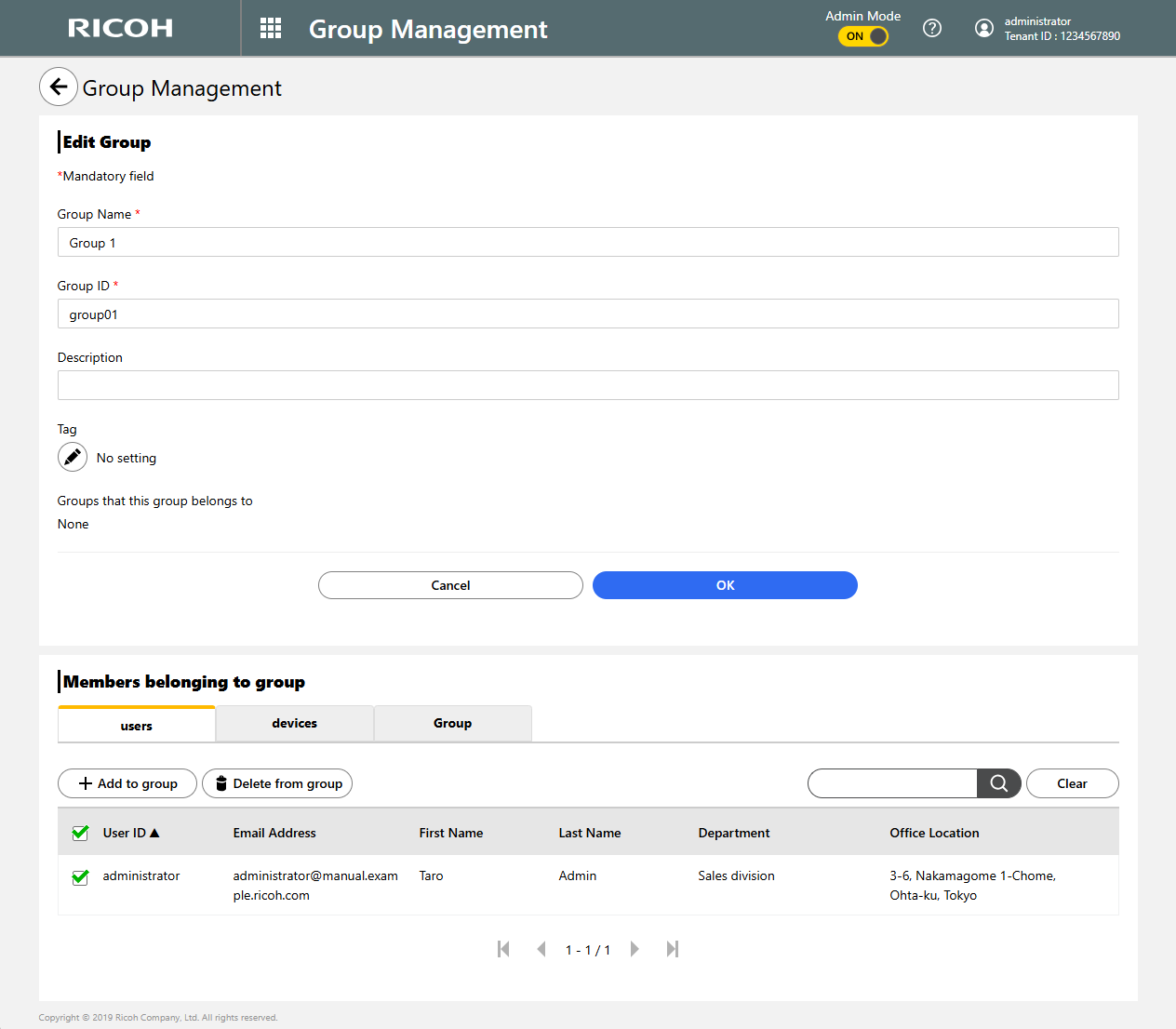Screen dimensions: 1176x1029
Task: Click the Add to group button
Action: (x=127, y=783)
